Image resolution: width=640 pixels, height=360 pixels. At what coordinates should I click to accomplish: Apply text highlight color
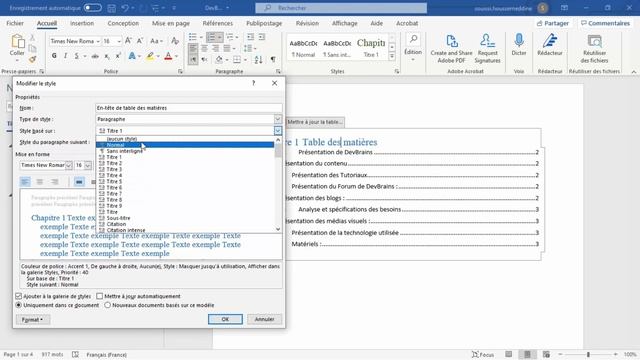click(x=150, y=56)
